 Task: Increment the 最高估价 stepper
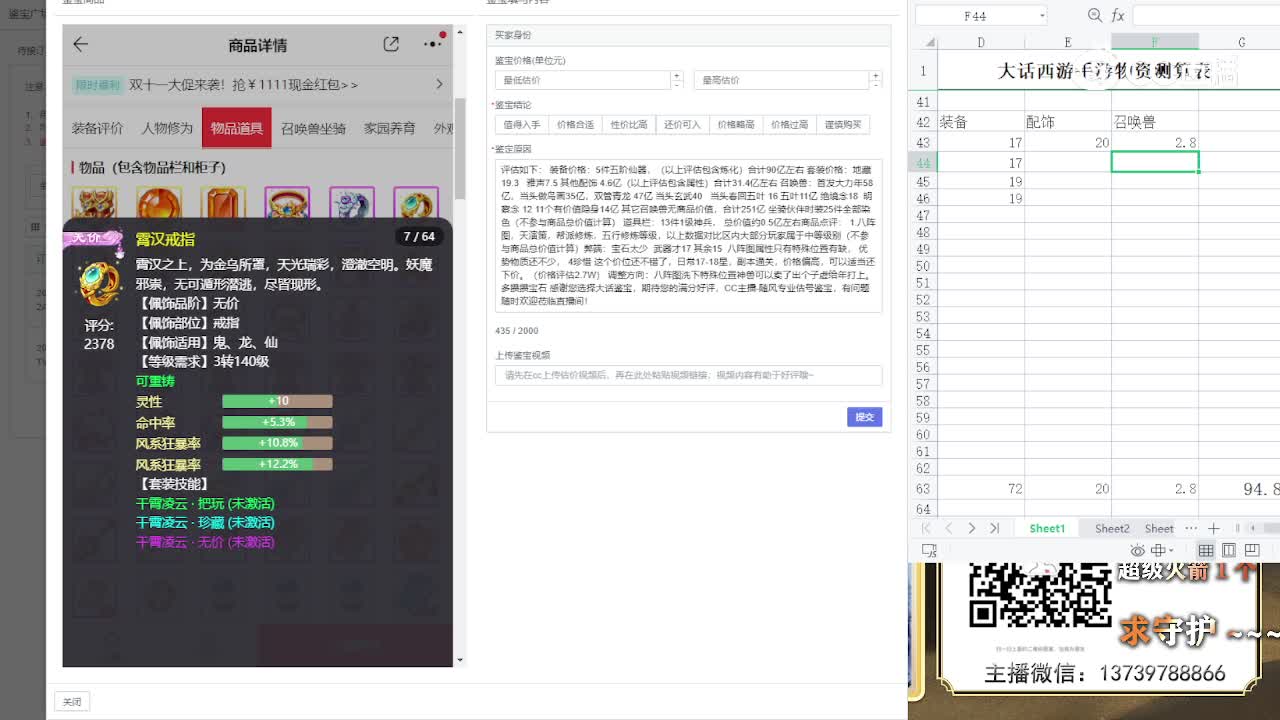point(876,76)
